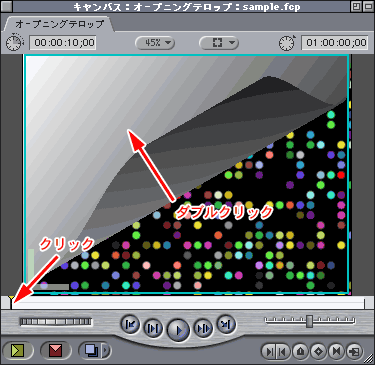Click the red Overwrite edit button

pyautogui.click(x=56, y=350)
